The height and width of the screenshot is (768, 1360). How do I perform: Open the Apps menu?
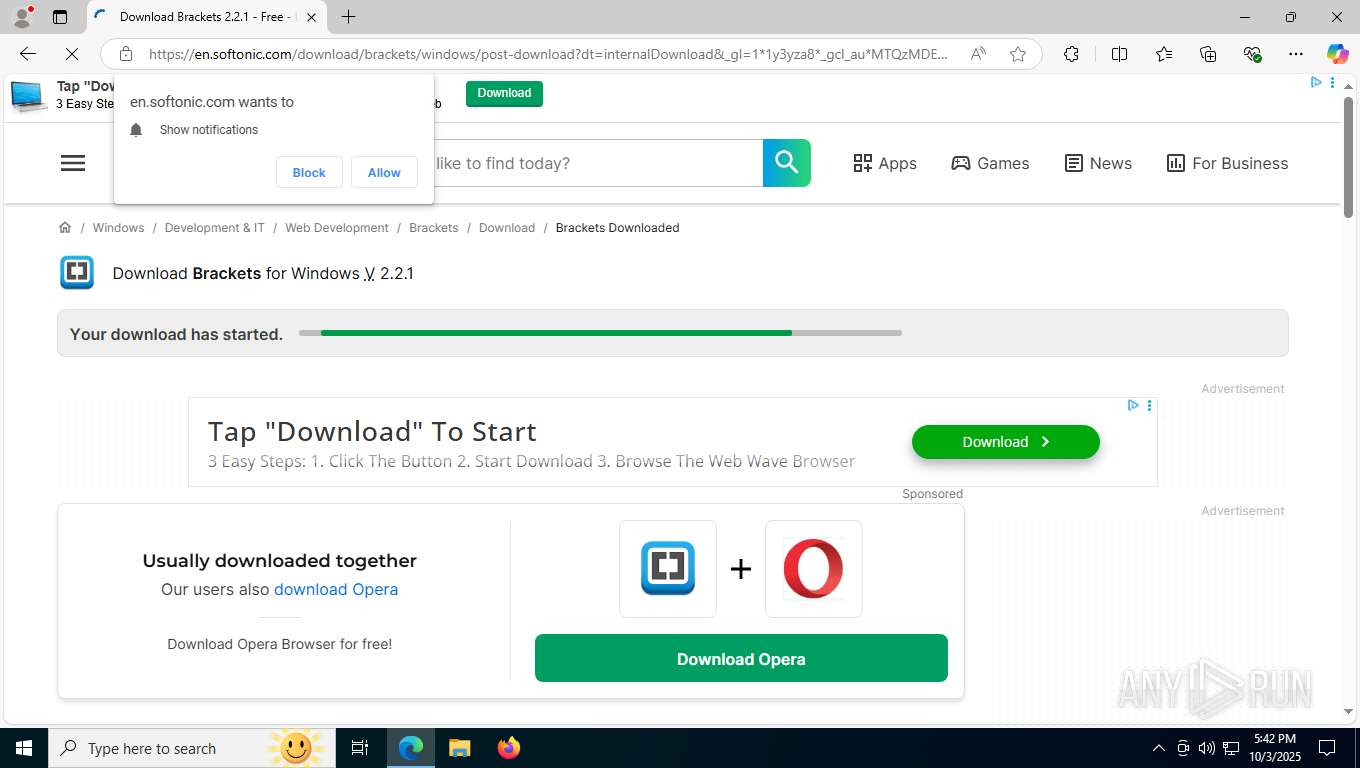(885, 163)
